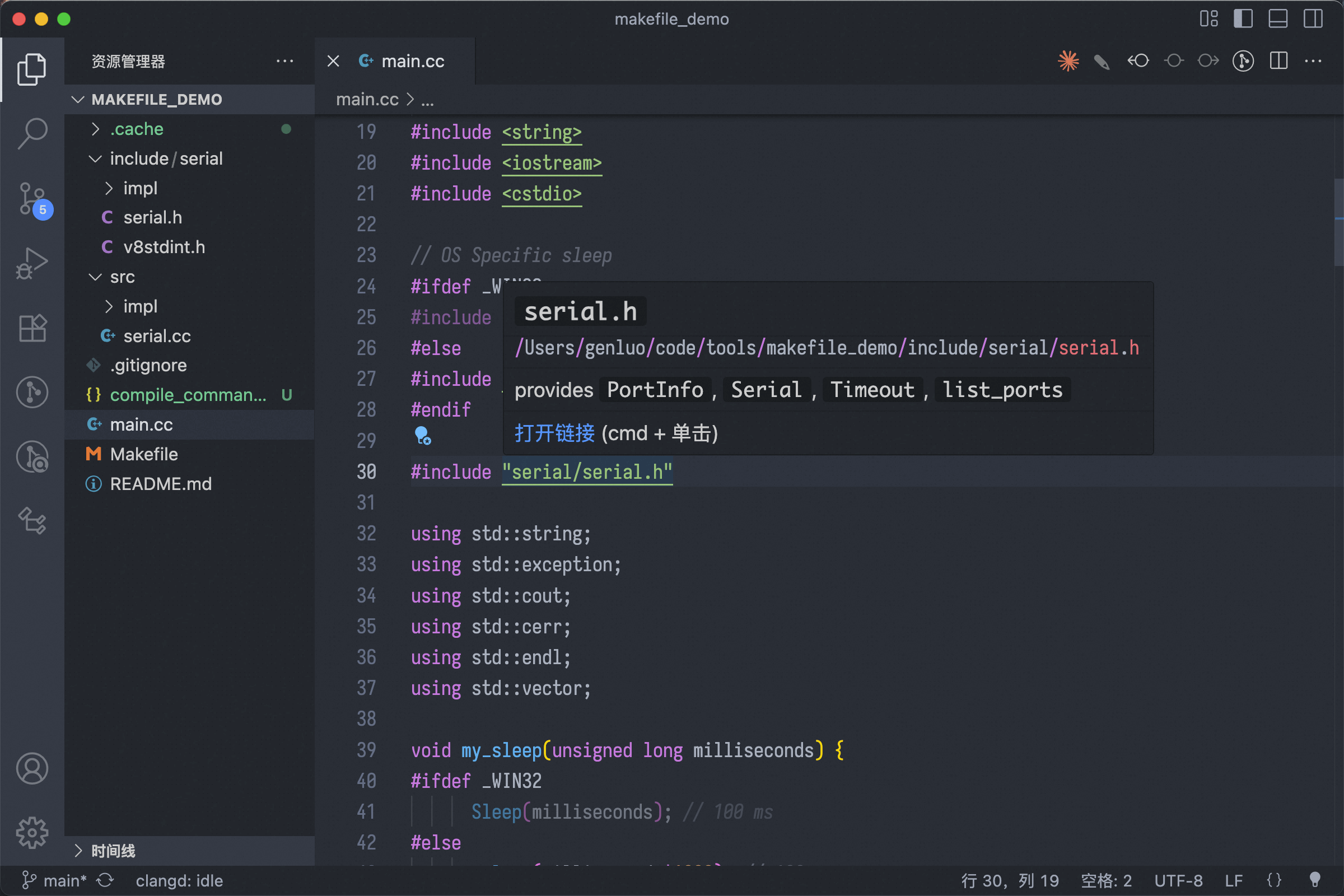This screenshot has width=1344, height=896.
Task: Open serial.h in the explorer
Action: (189, 218)
